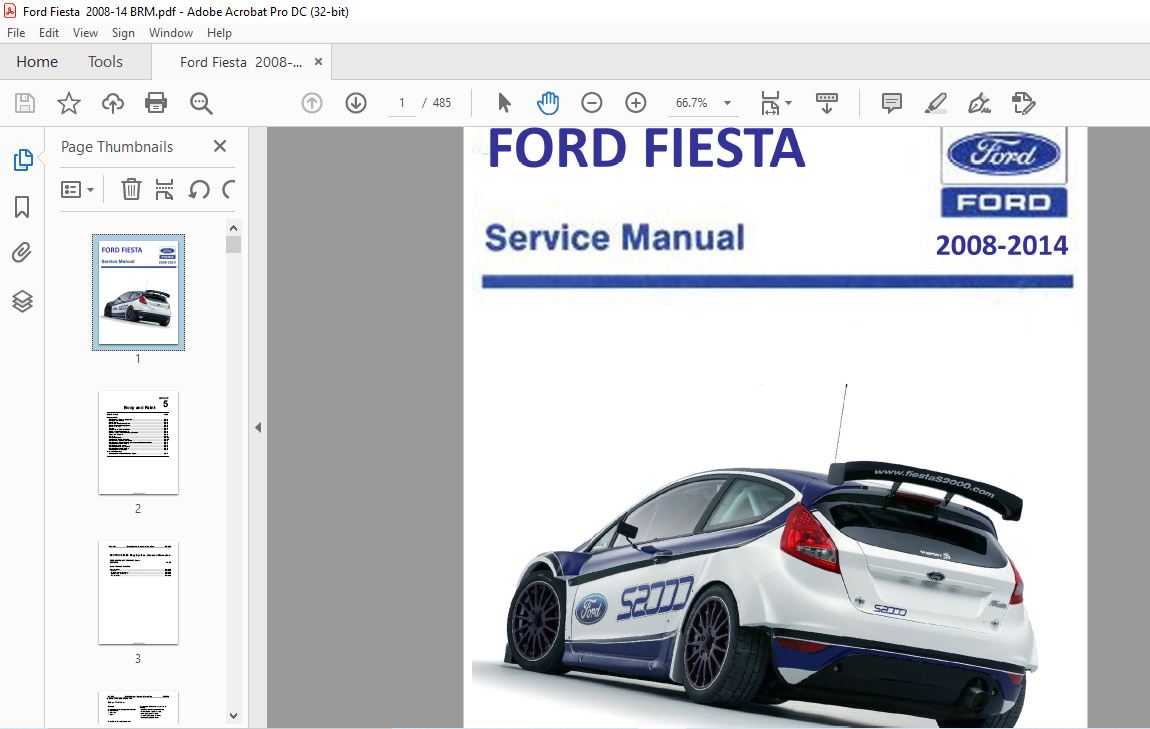Image resolution: width=1150 pixels, height=729 pixels.
Task: Switch to the Home tab
Action: pyautogui.click(x=37, y=62)
